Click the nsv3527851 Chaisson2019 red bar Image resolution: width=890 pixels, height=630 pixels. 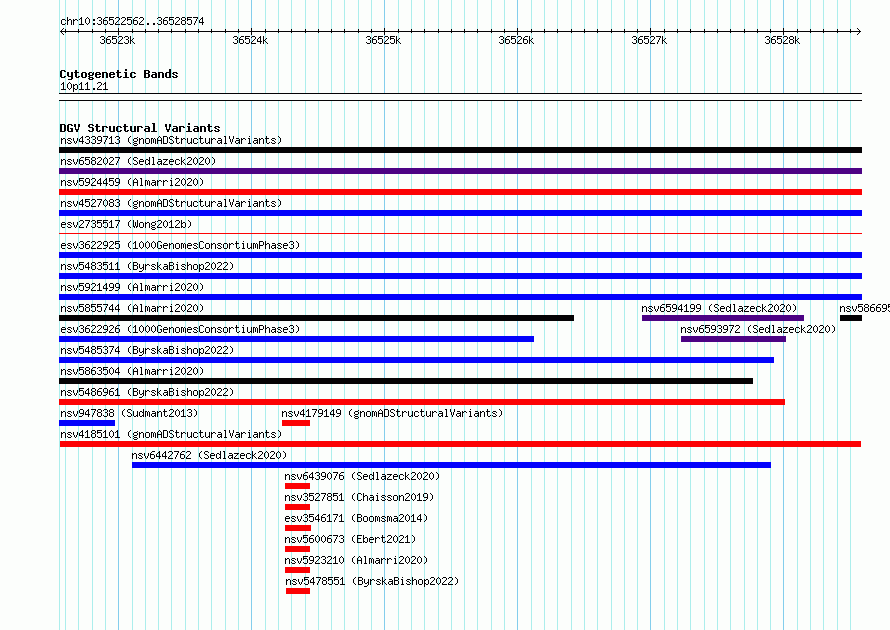[297, 507]
